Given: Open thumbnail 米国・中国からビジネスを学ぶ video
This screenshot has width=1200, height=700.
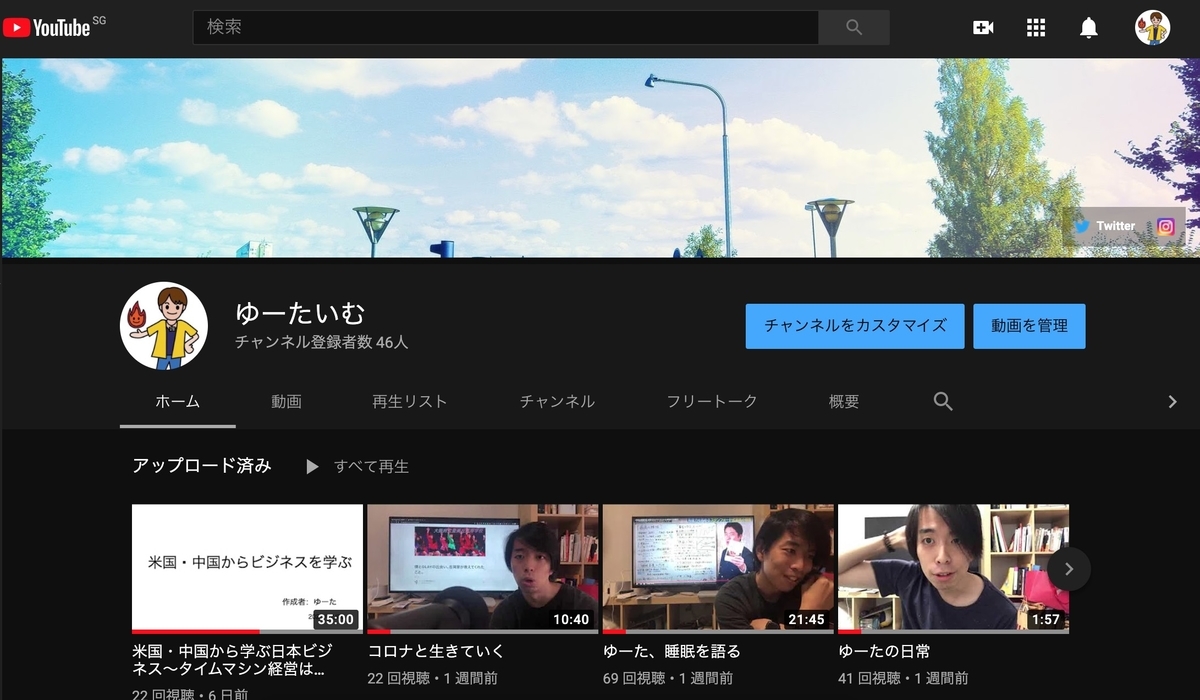Looking at the screenshot, I should [x=247, y=567].
